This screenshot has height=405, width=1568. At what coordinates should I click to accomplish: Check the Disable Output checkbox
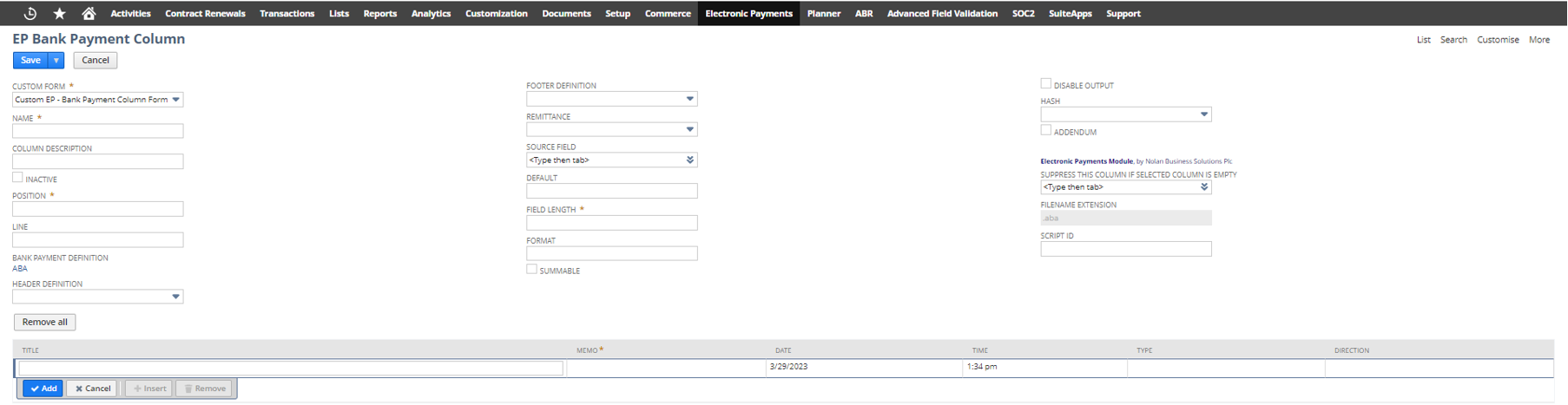(x=1046, y=84)
